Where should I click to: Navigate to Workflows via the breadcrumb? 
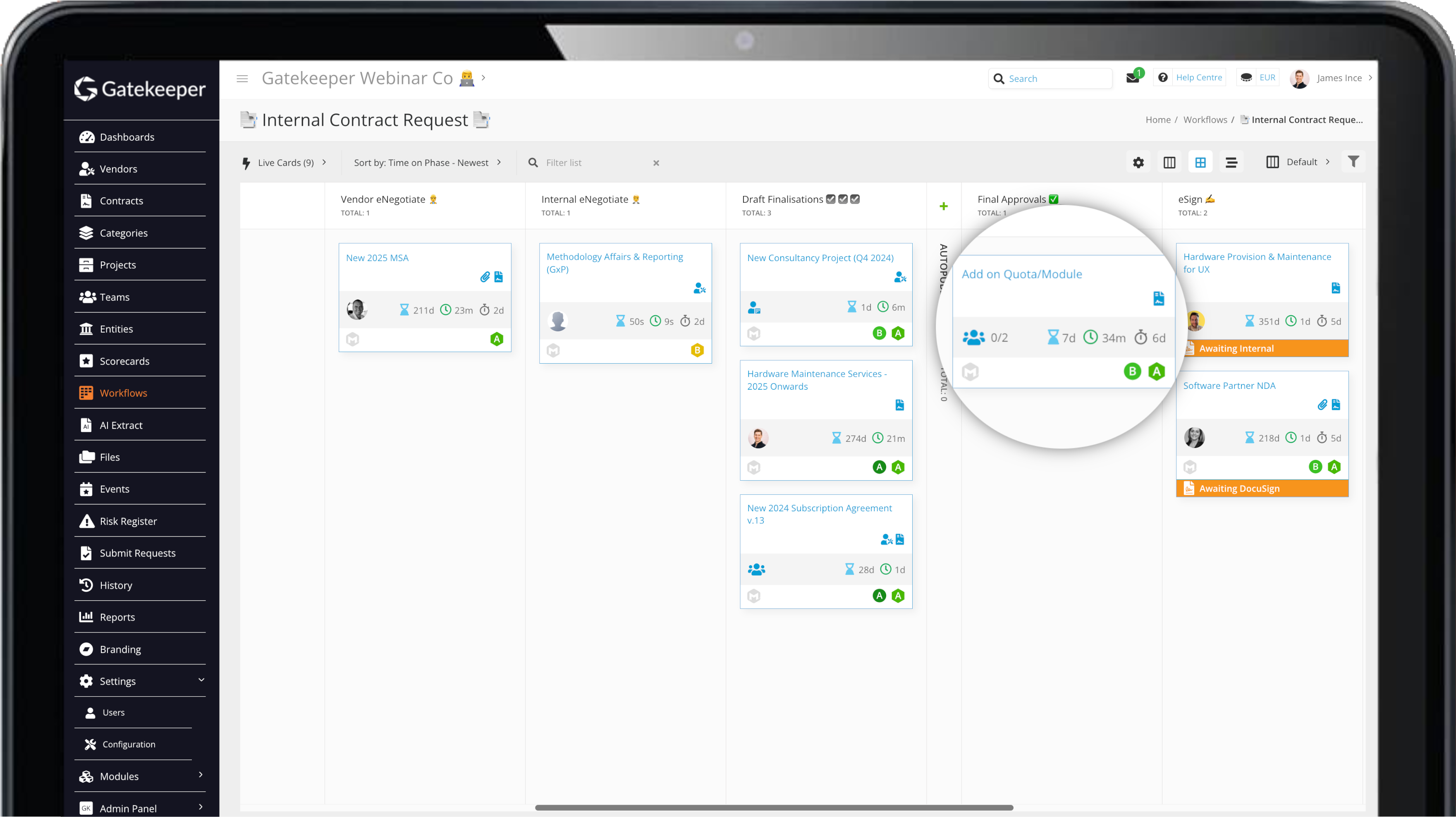(x=1205, y=119)
